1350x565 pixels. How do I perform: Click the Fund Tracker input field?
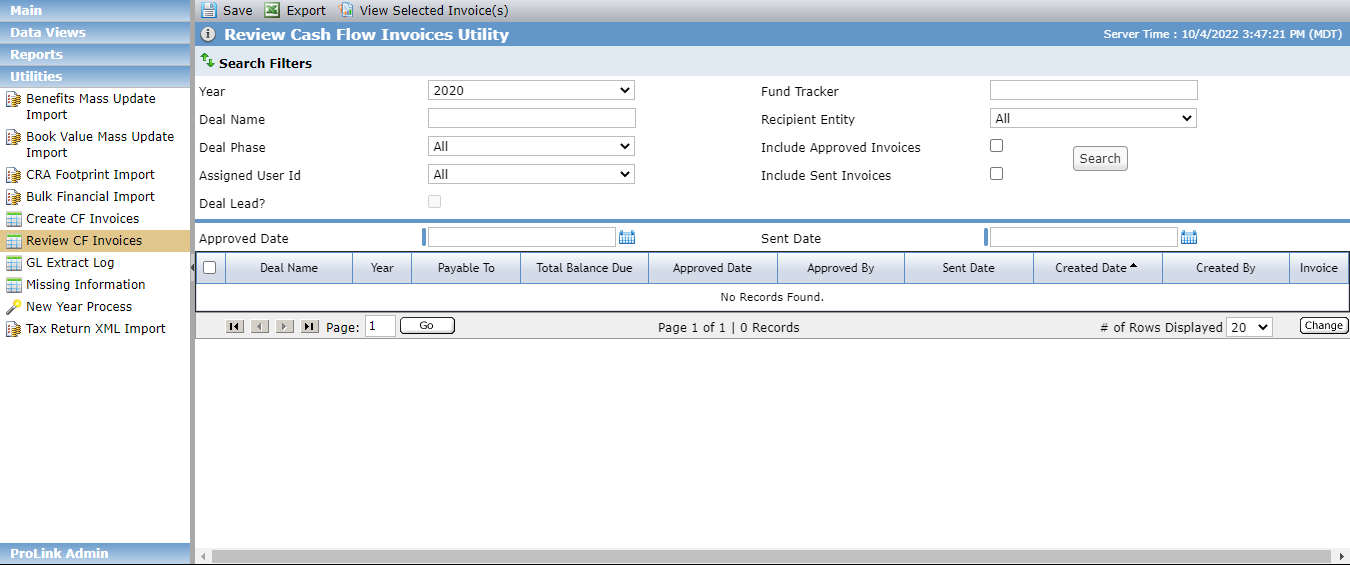coord(1093,90)
